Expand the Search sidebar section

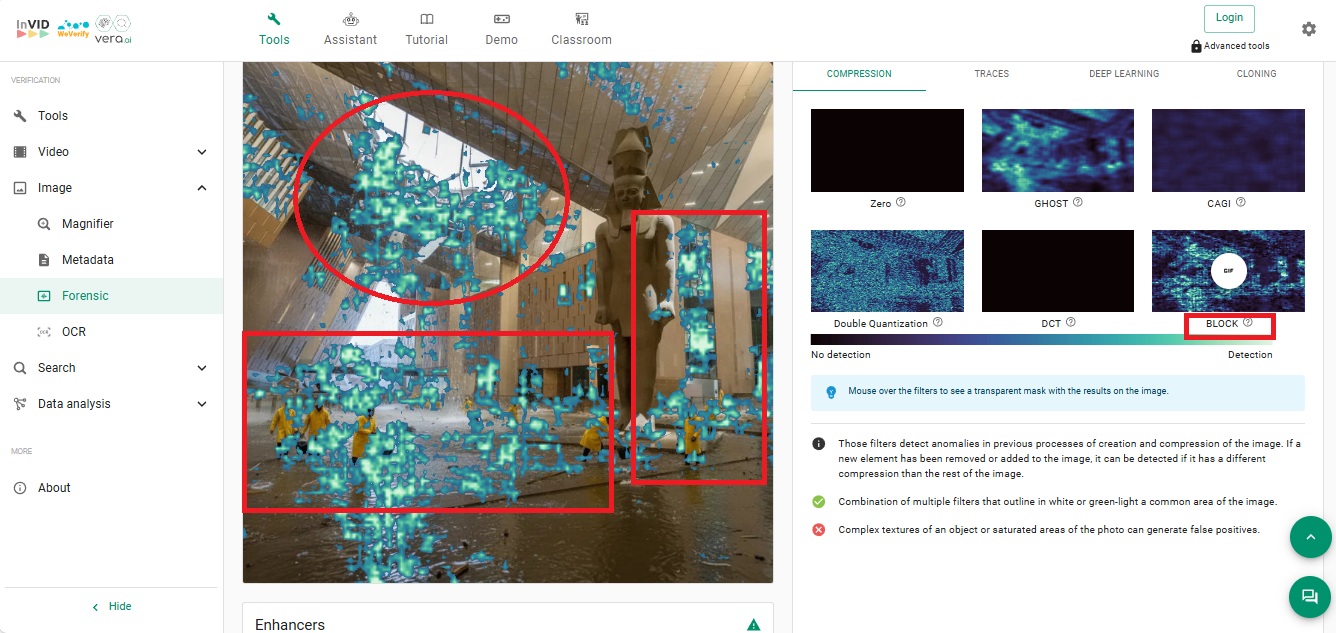tap(202, 368)
